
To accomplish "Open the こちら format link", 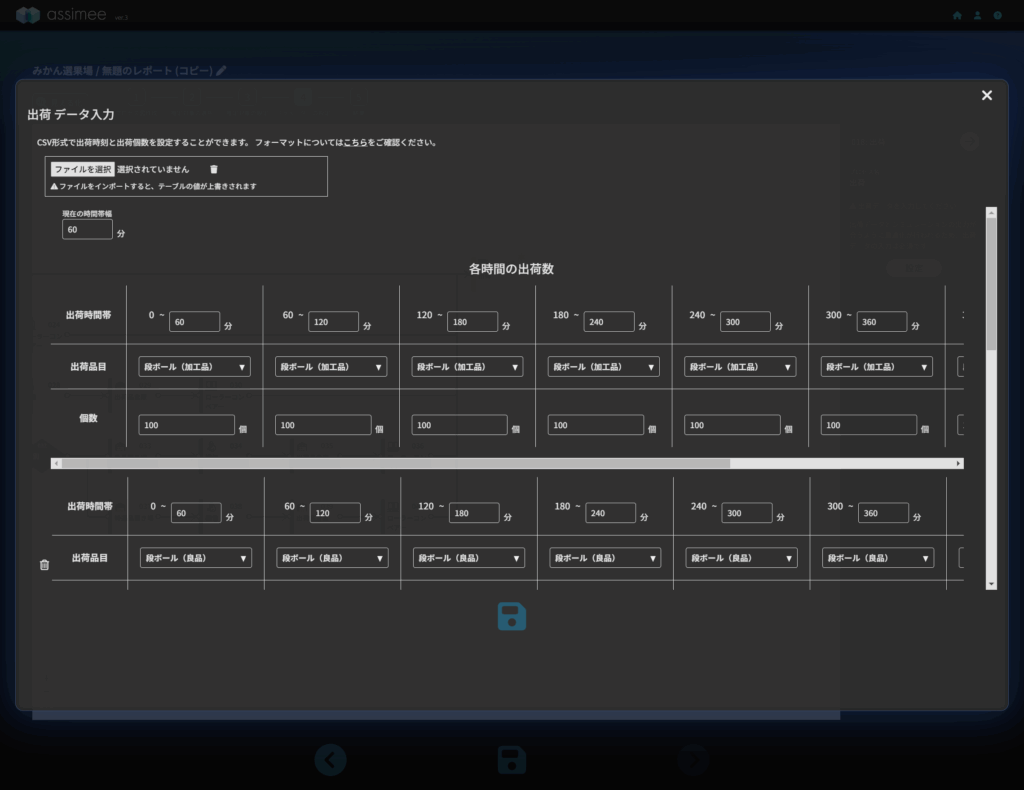I will click(354, 143).
